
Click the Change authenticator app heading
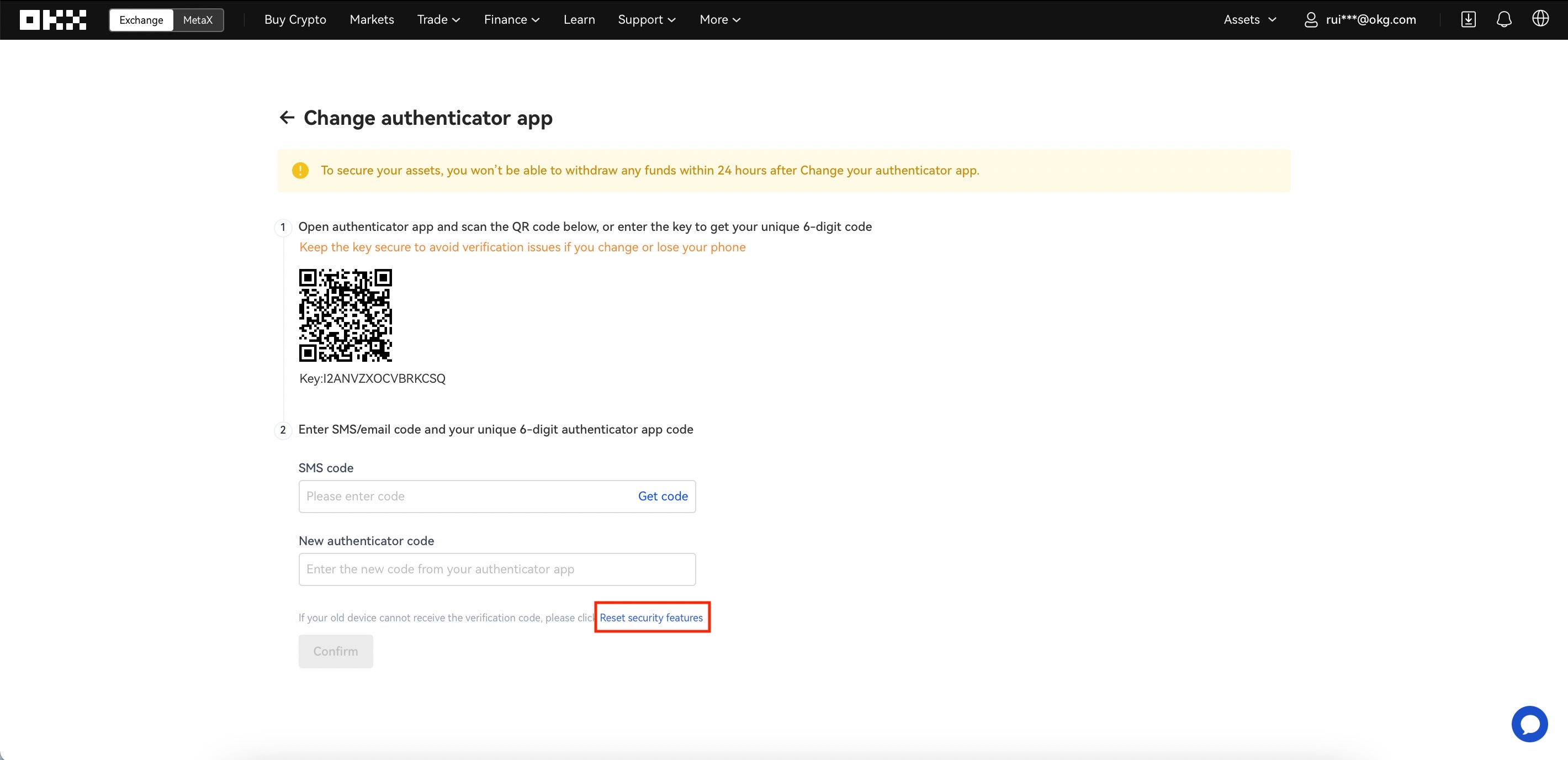click(428, 118)
